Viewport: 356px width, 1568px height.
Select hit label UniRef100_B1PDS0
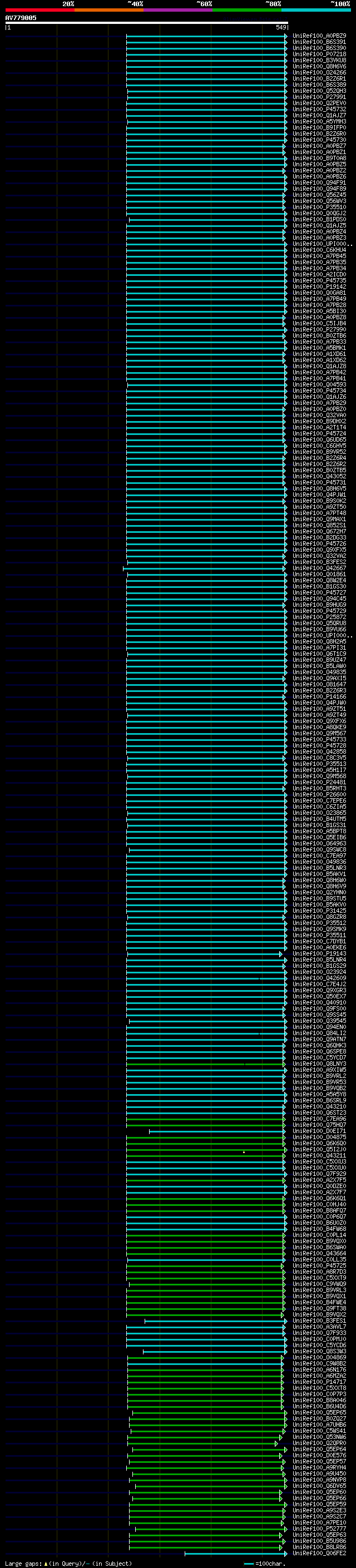[319, 220]
